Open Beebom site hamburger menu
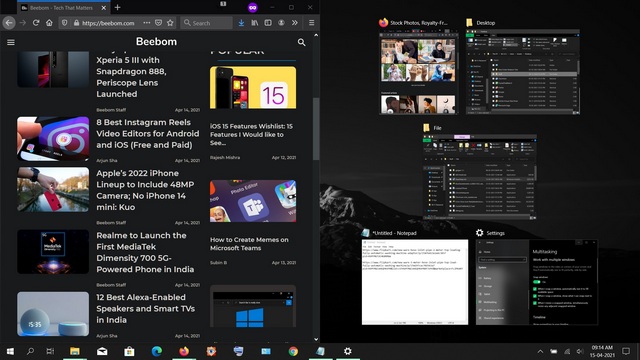Viewport: 640px width, 360px height. pyautogui.click(x=11, y=42)
